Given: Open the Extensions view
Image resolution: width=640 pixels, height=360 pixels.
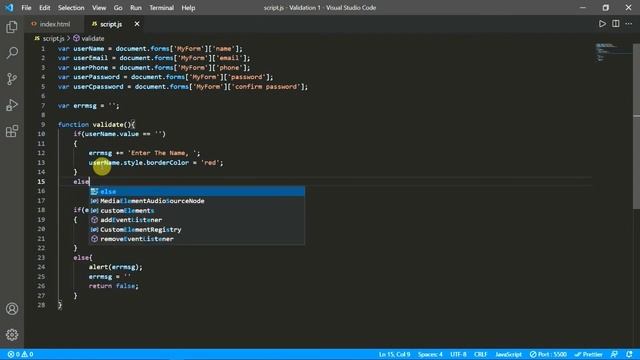Looking at the screenshot, I should 12,131.
